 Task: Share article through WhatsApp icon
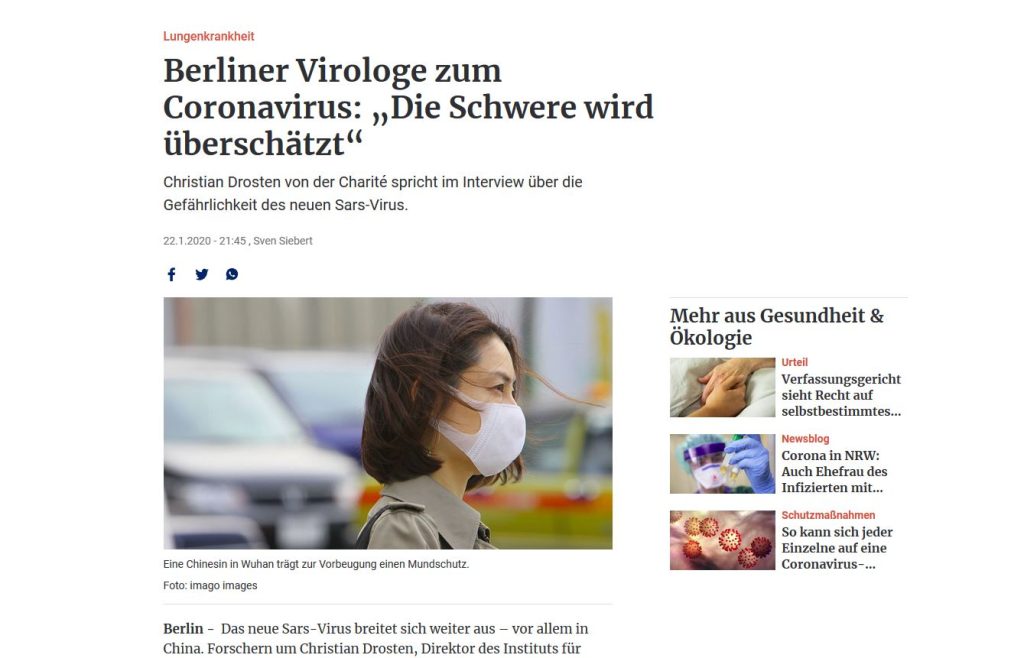coord(232,274)
